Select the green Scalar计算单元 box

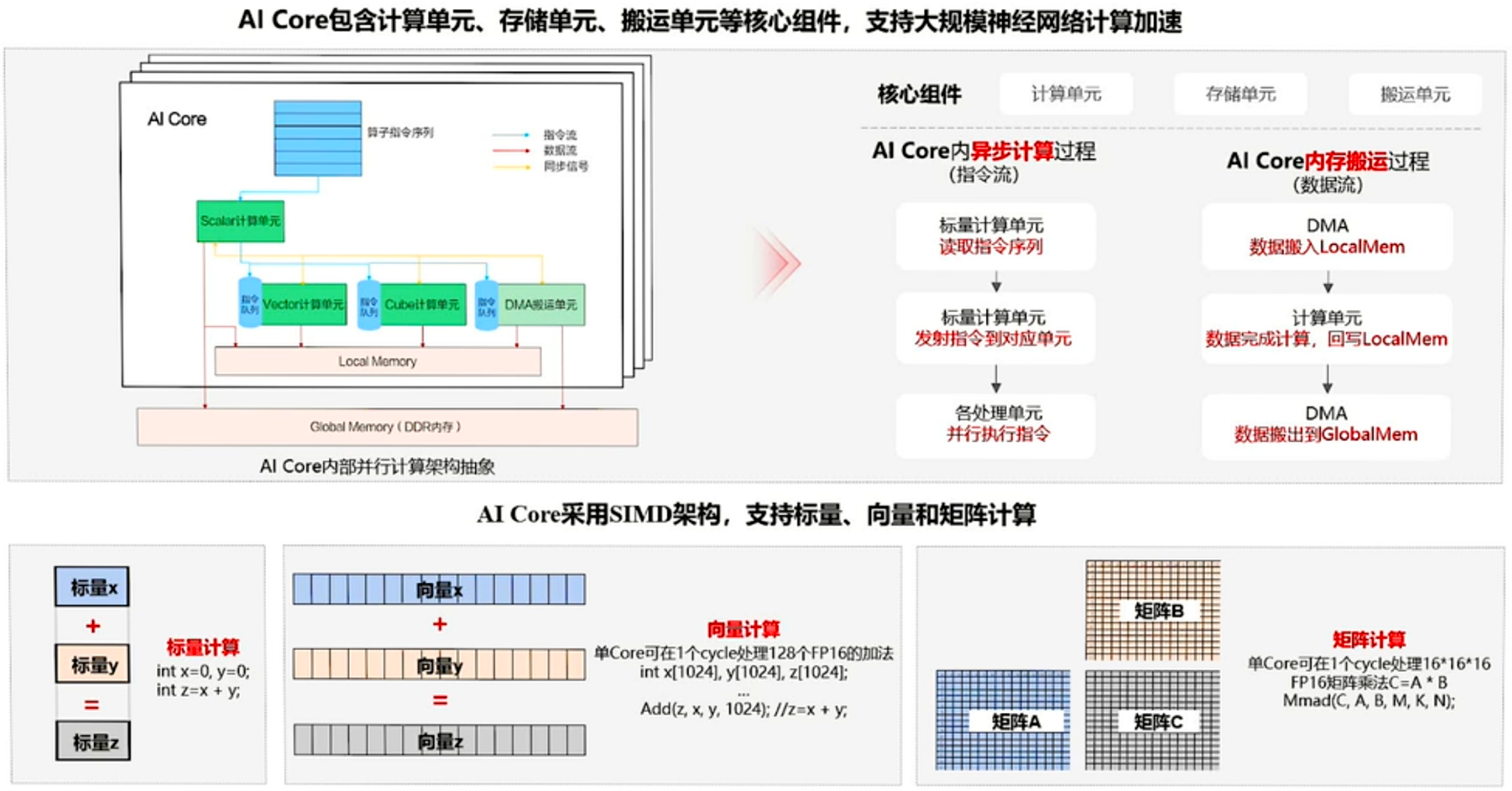pos(240,222)
